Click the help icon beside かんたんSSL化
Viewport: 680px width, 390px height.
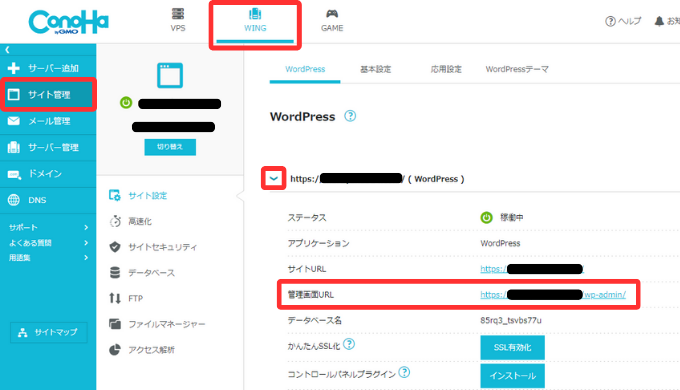[x=349, y=344]
